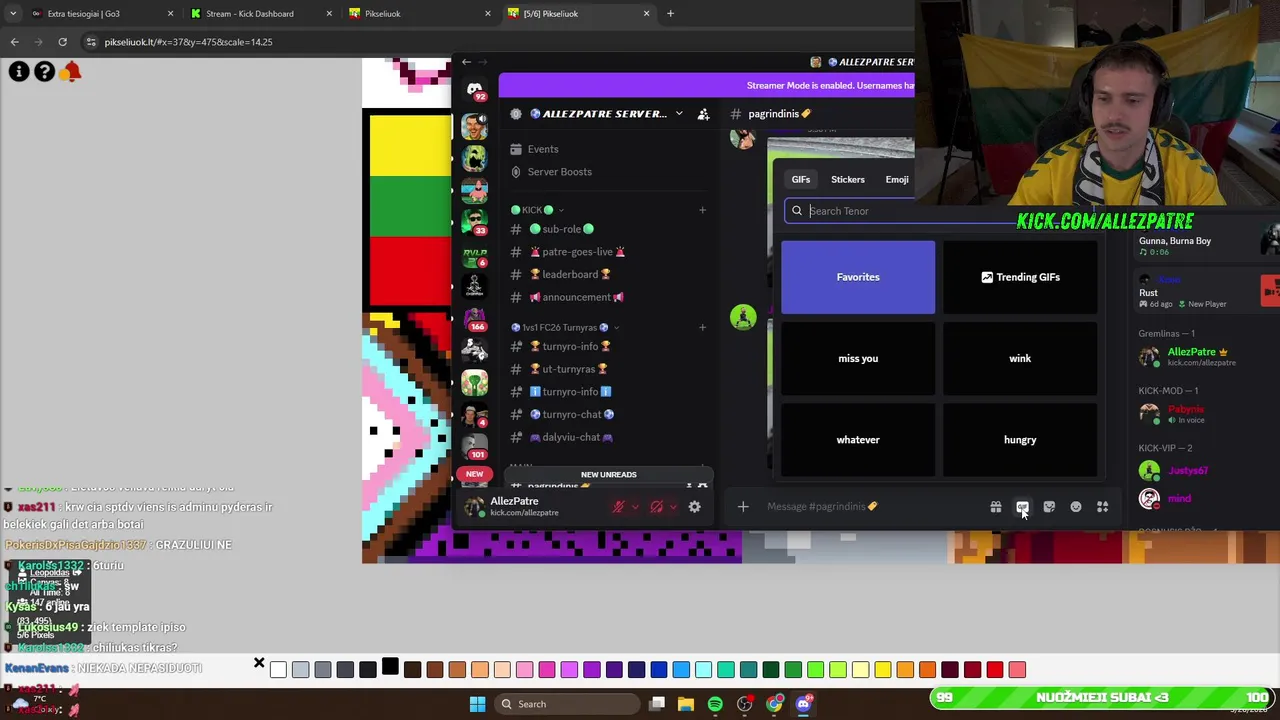Select the bright red color swatch

(x=995, y=670)
